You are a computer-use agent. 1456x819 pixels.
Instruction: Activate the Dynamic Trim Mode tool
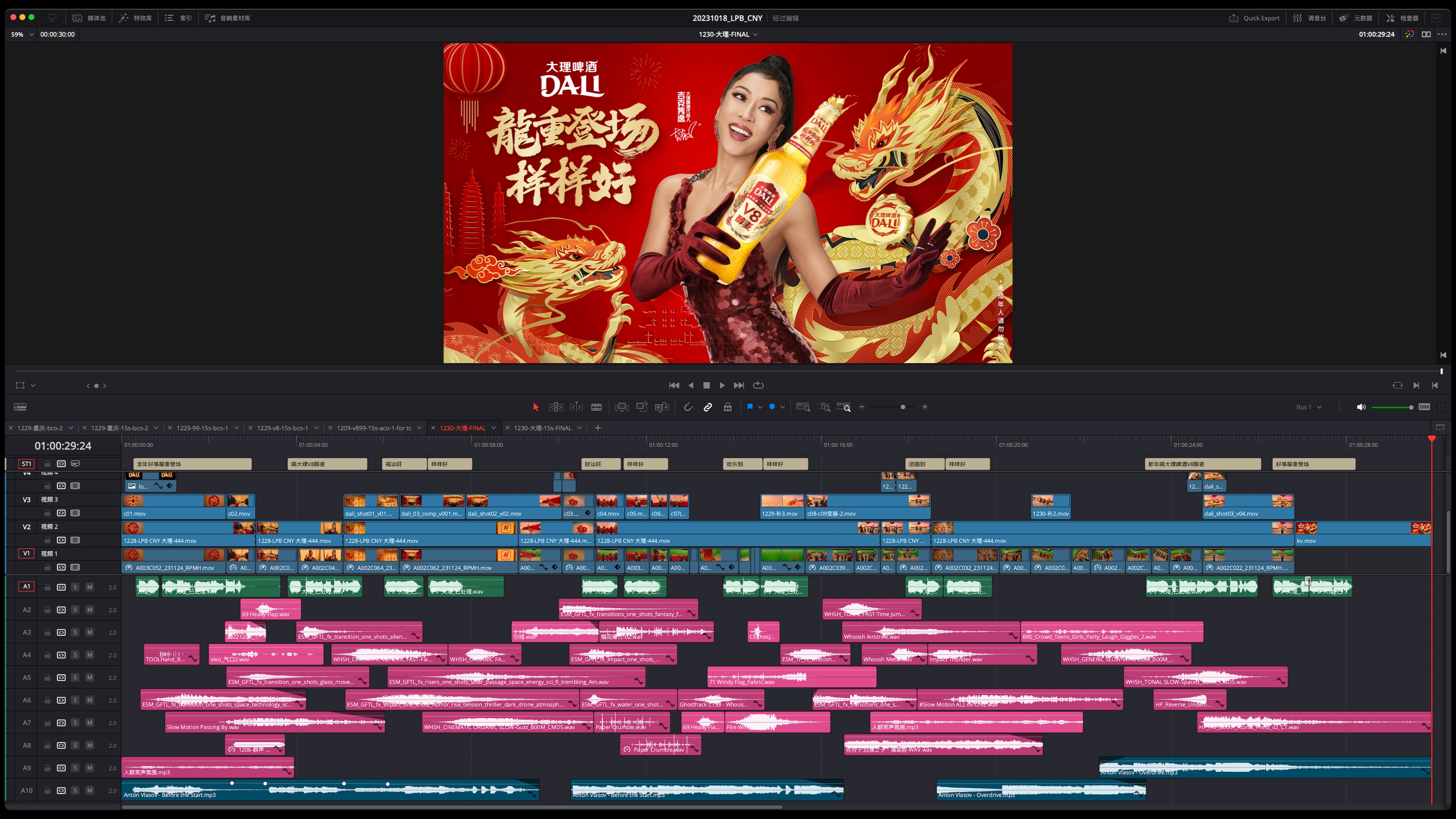pos(576,407)
